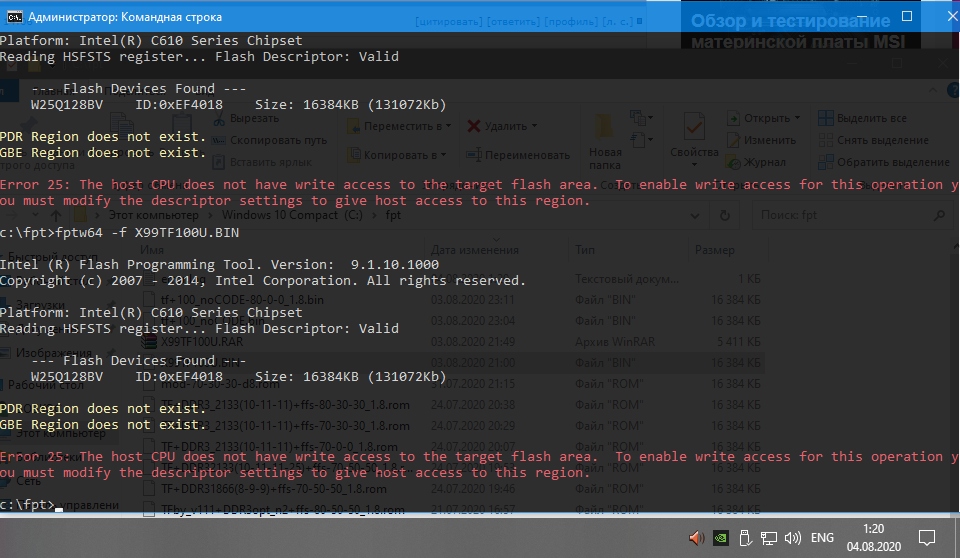Click the final c:\fpt> prompt
This screenshot has width=960, height=558.
point(28,504)
